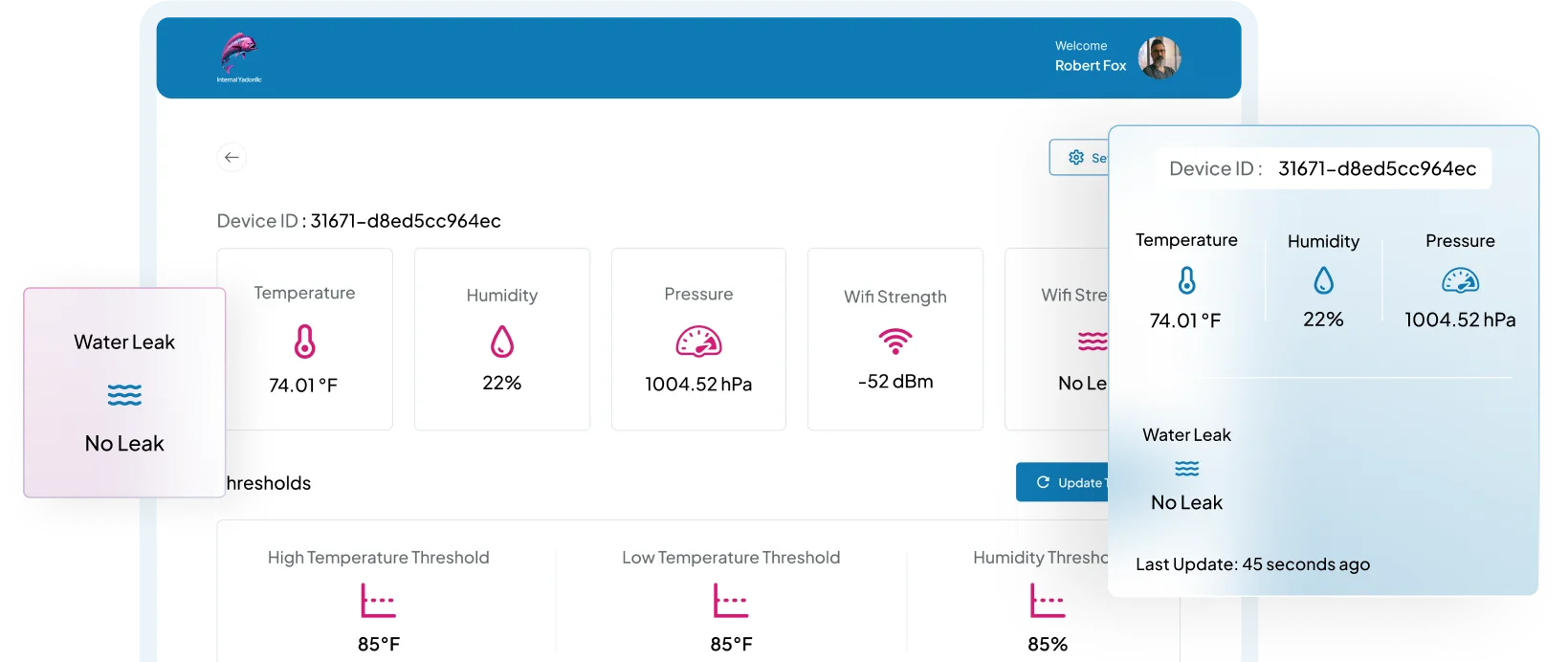Click the pink Pressure gauge icon
Screen dimensions: 1568x662
(x=698, y=342)
